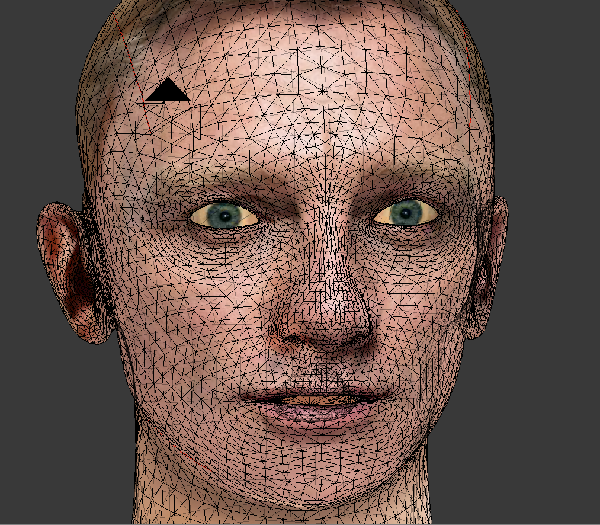Select the black filled triangle on forehead

click(x=168, y=90)
